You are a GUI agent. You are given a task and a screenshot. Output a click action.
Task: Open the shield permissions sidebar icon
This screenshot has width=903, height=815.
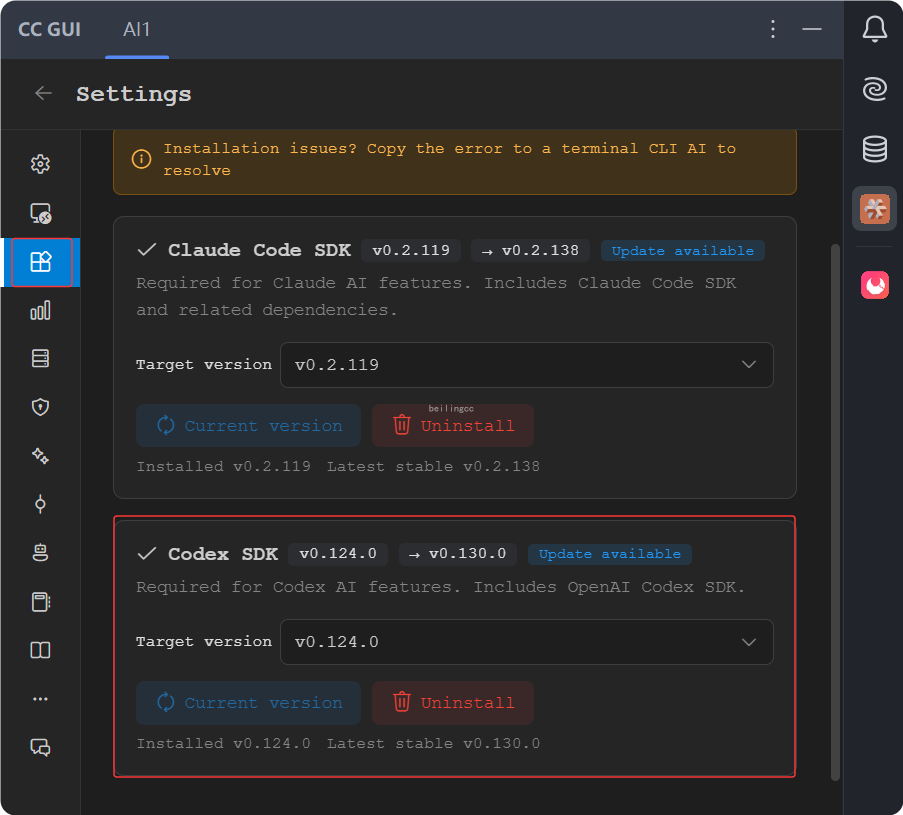click(40, 407)
